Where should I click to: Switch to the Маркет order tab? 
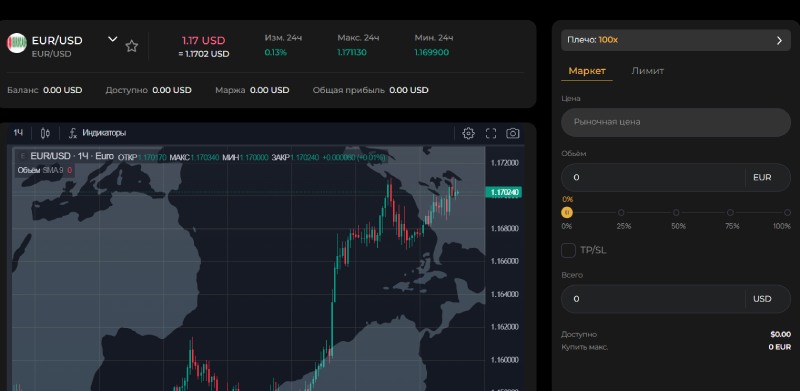coord(587,71)
